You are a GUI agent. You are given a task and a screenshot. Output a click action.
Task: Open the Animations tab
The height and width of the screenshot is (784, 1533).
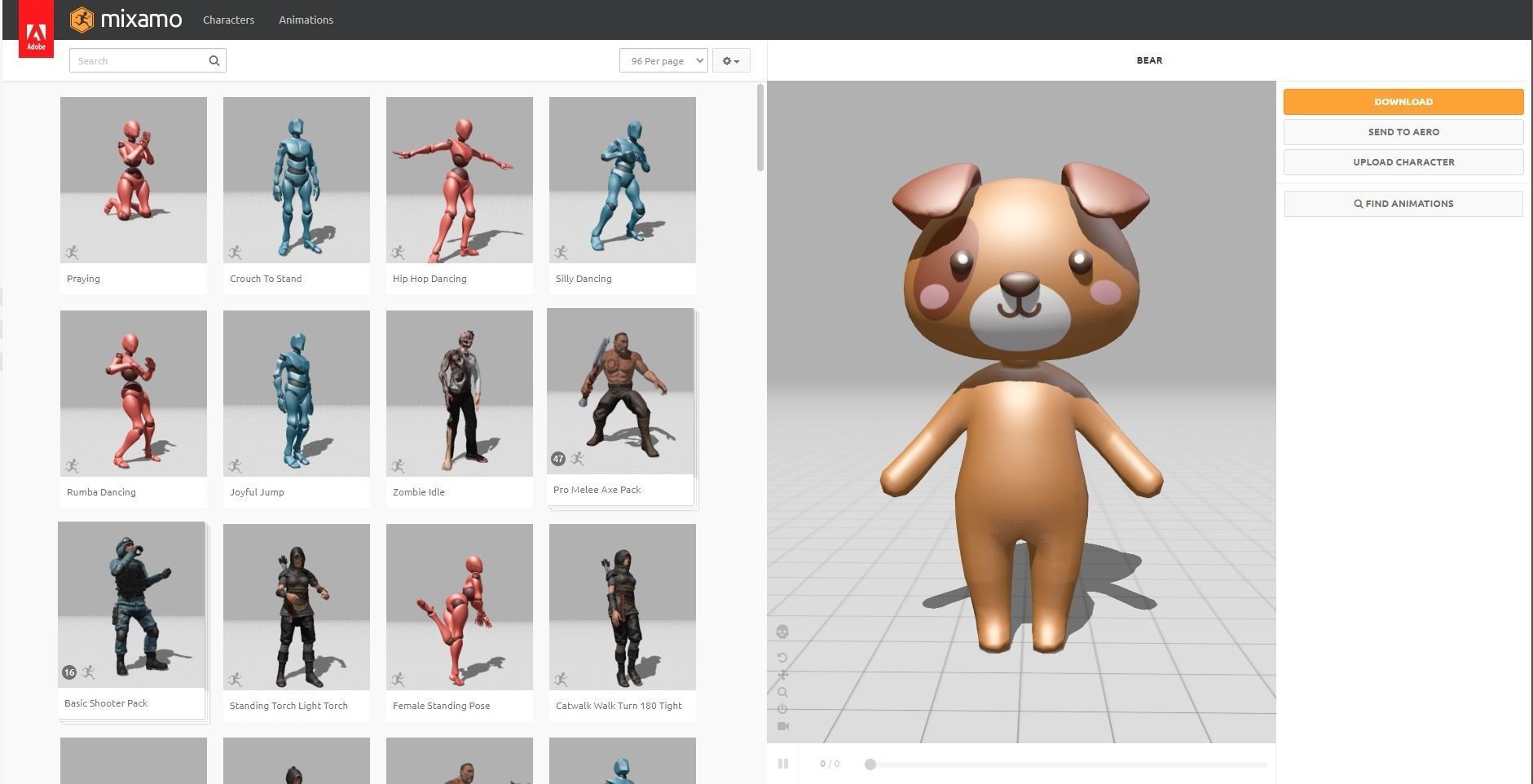(x=306, y=20)
